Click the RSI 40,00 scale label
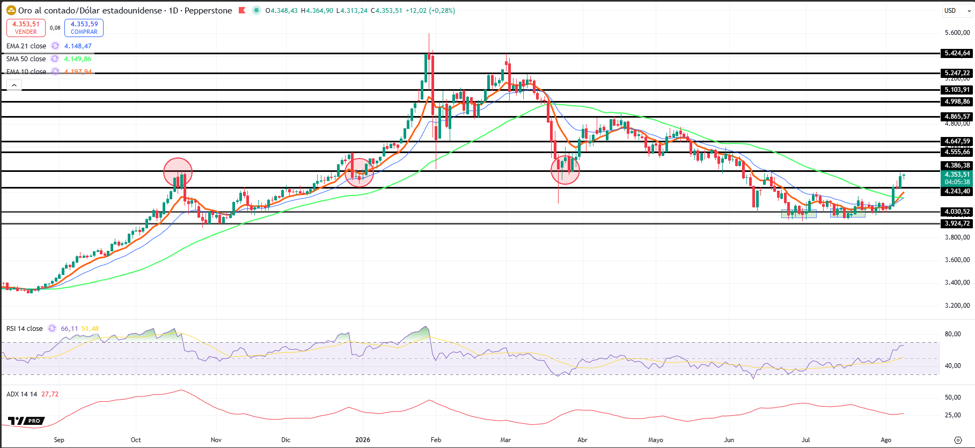This screenshot has height=448, width=975. click(951, 366)
